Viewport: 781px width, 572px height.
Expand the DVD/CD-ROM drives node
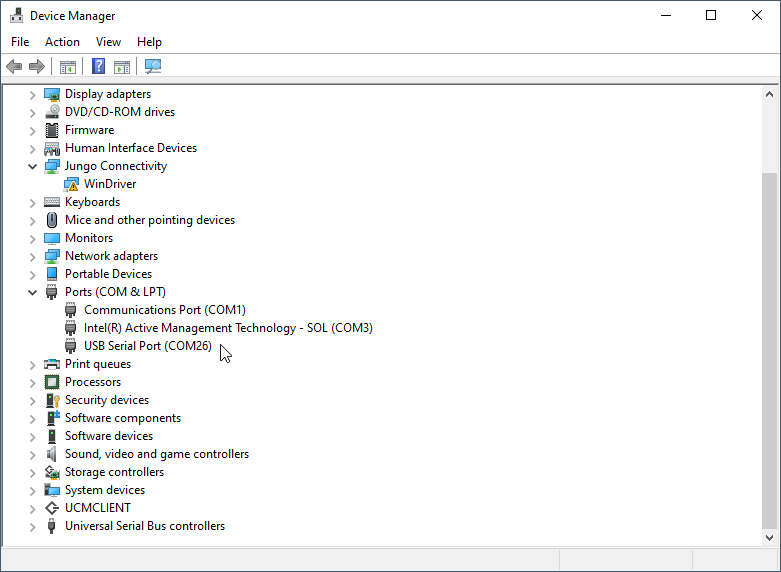32,113
